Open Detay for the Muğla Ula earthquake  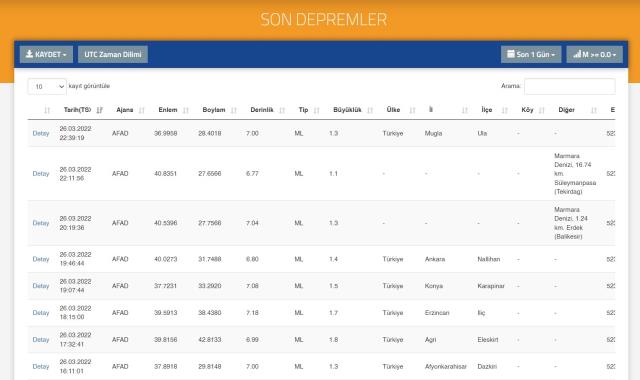click(41, 133)
